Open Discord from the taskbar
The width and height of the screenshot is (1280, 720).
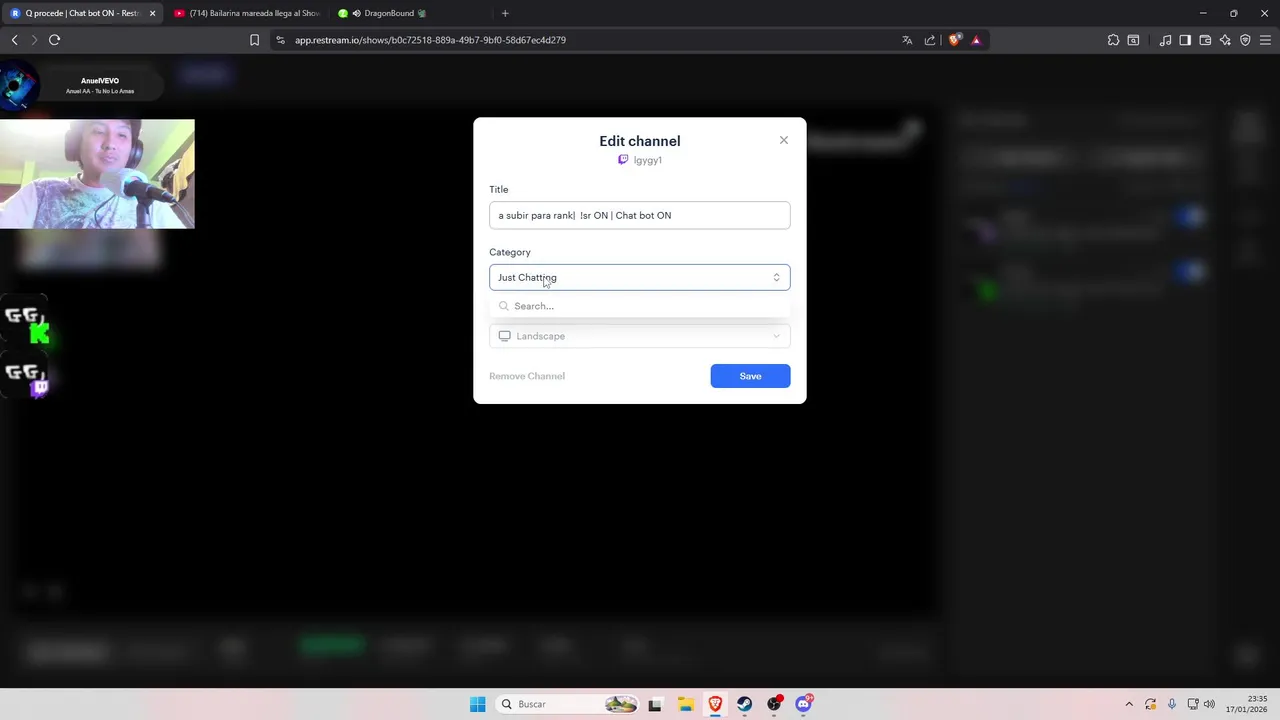pos(804,704)
